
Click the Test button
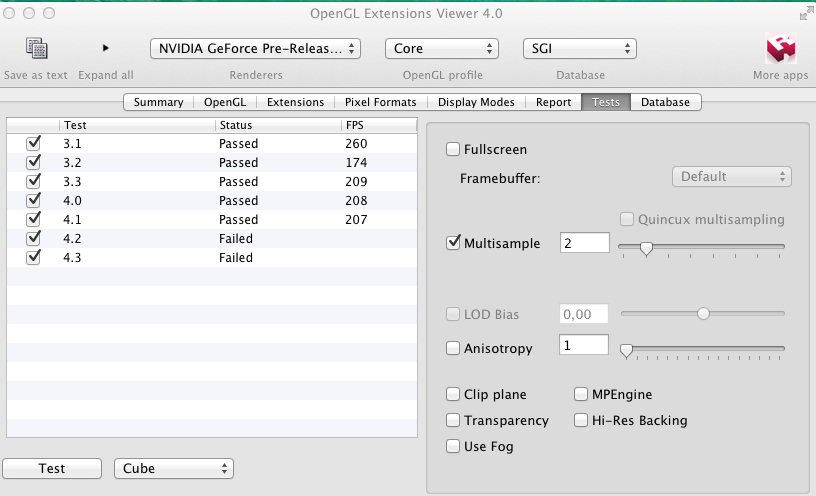pos(52,468)
